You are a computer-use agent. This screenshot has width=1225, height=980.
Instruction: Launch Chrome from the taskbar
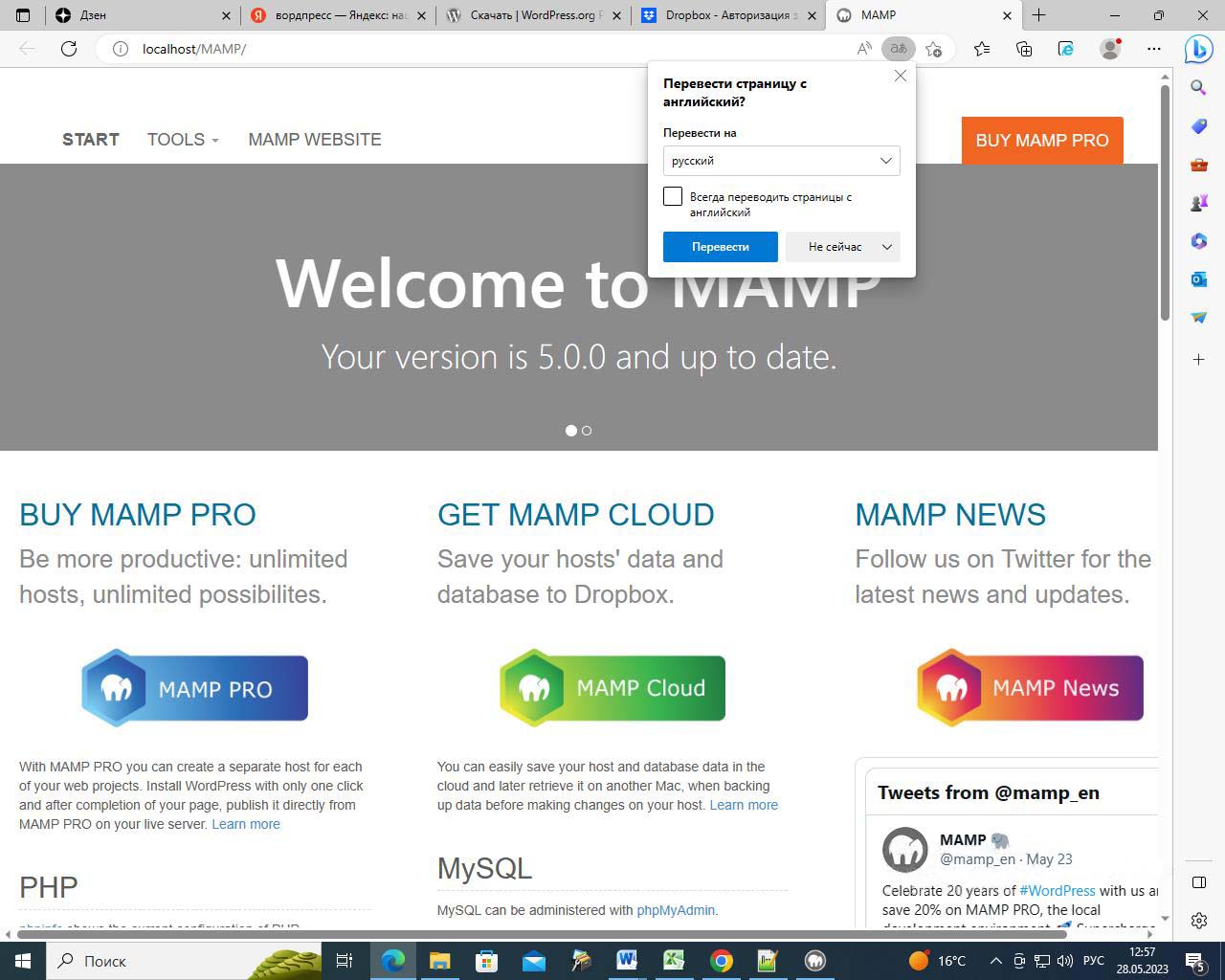click(x=722, y=960)
